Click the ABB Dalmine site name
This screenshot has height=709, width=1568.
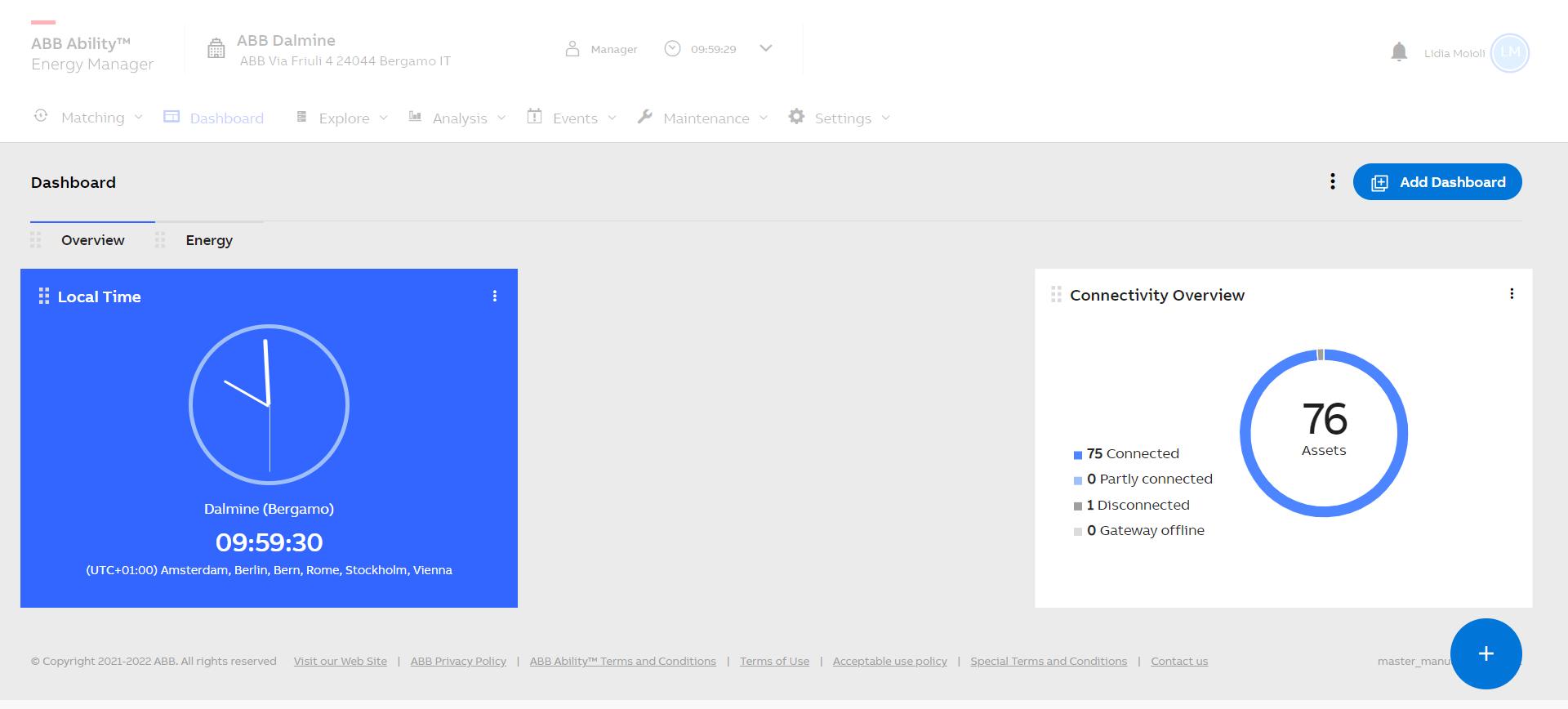[286, 40]
